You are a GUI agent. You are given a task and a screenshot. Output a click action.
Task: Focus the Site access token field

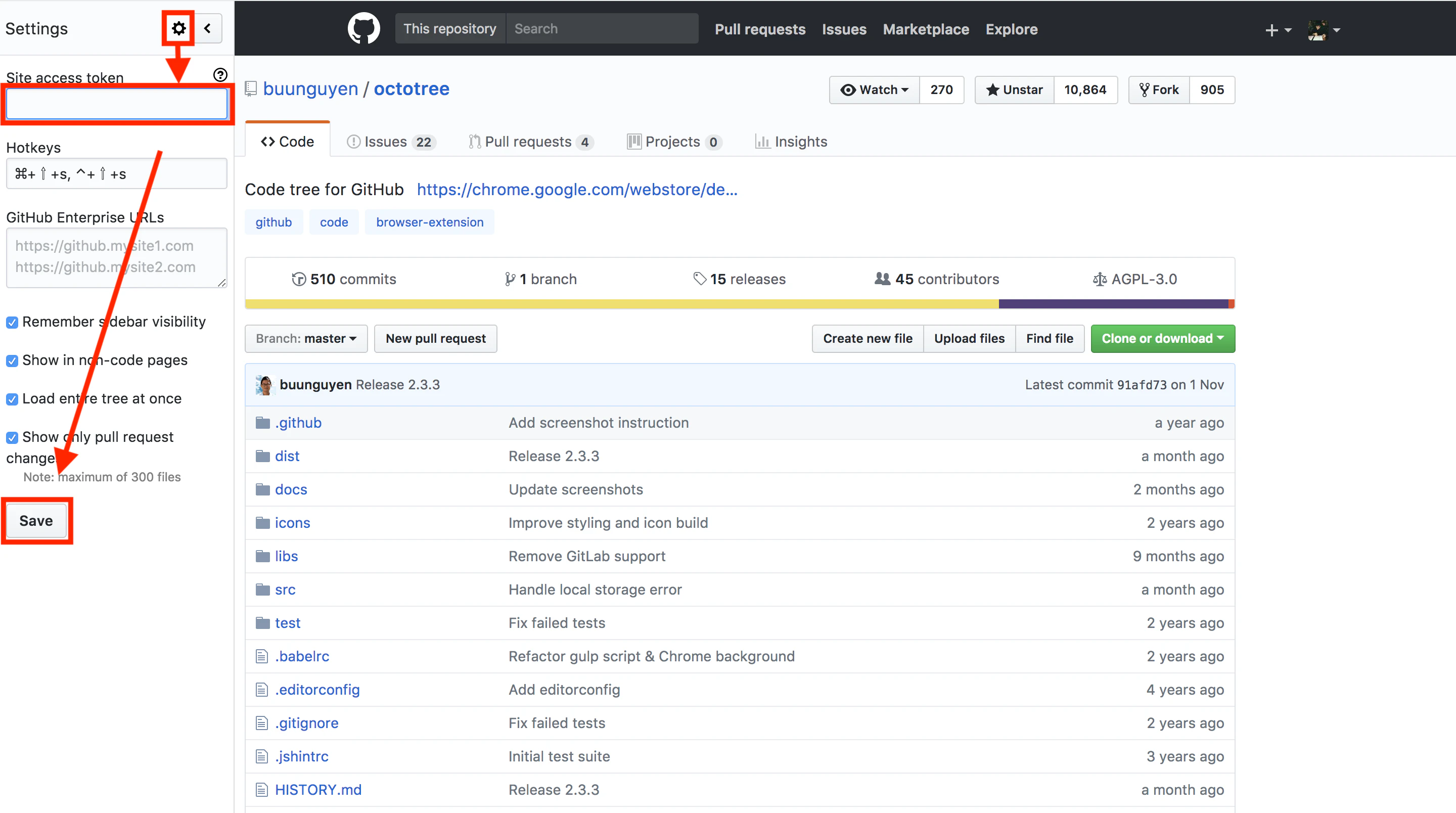pos(116,104)
